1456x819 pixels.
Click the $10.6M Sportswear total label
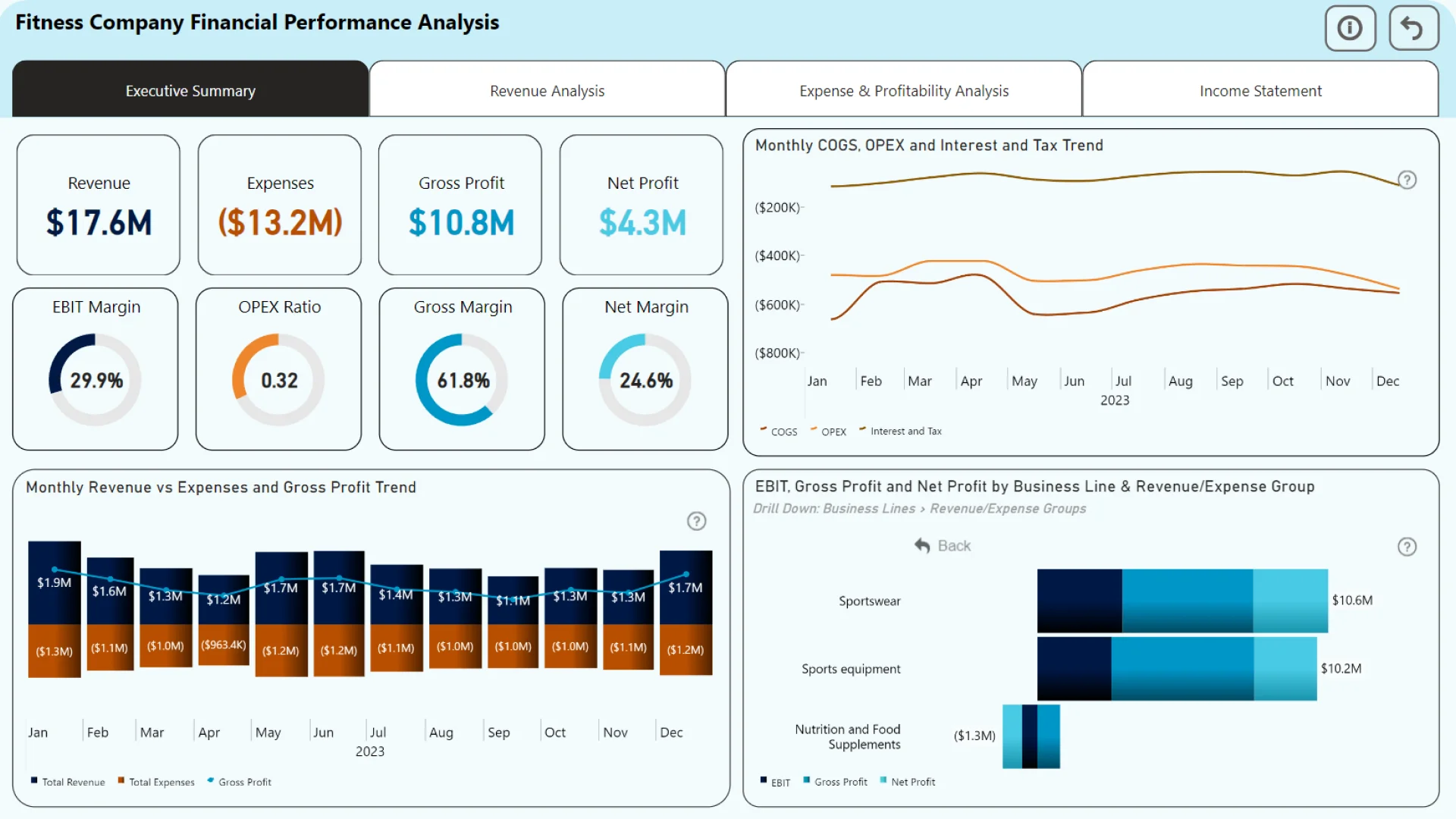tap(1352, 601)
